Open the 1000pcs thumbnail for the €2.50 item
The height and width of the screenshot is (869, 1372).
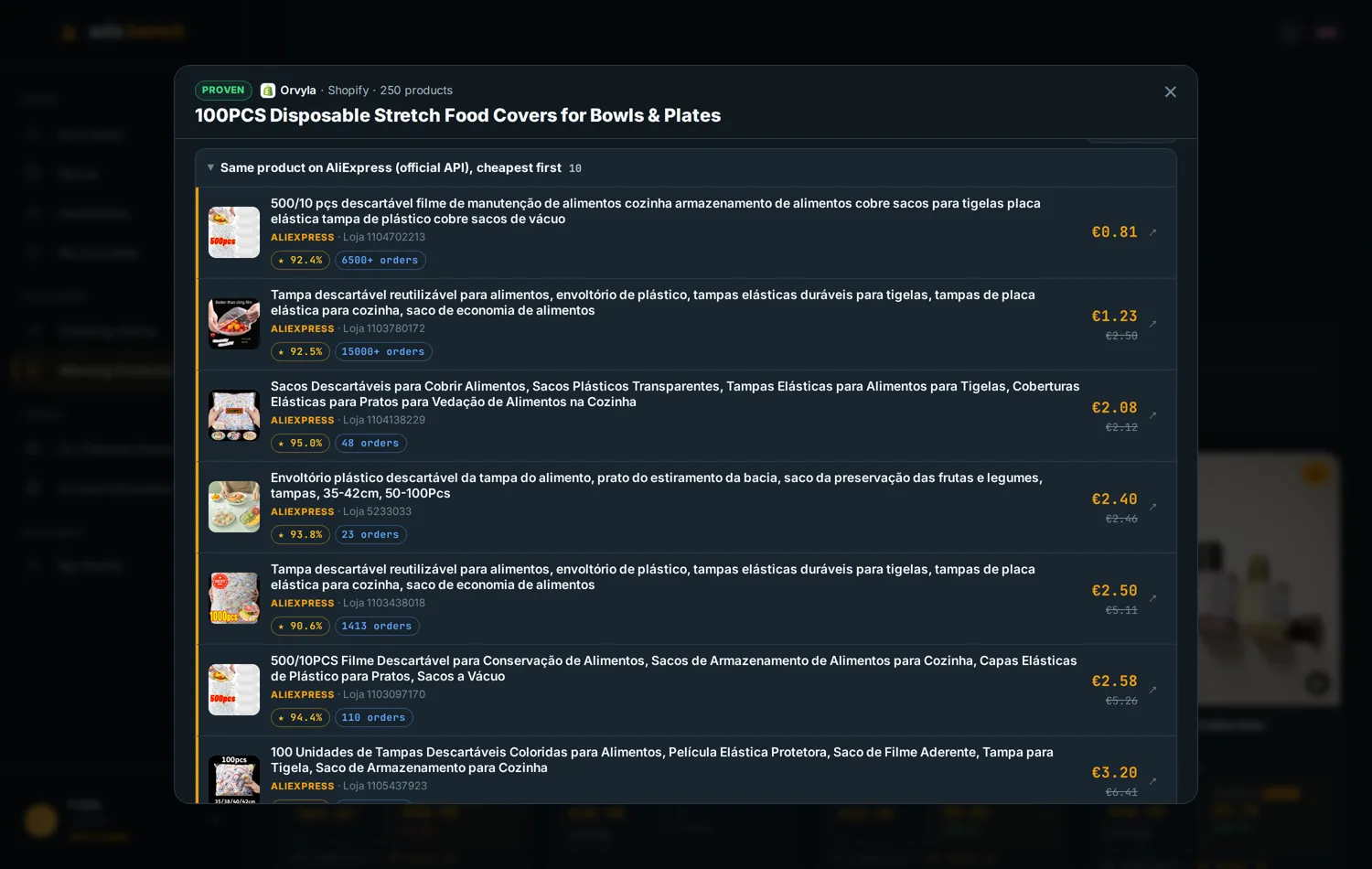[x=234, y=598]
